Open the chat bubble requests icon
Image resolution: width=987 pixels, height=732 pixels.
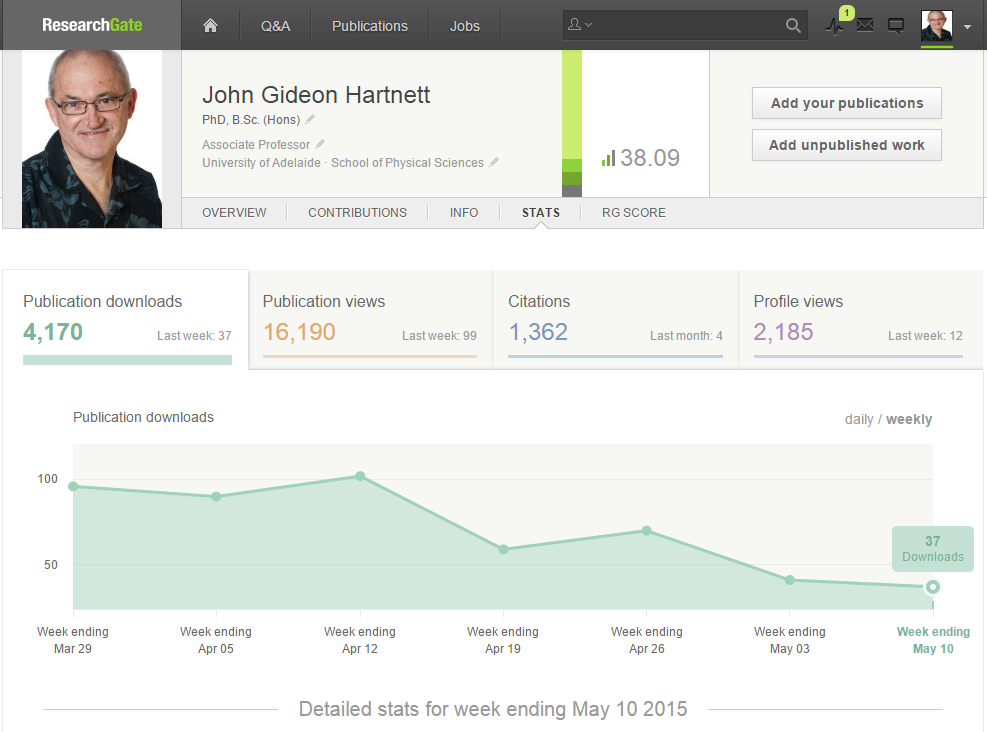pyautogui.click(x=896, y=26)
